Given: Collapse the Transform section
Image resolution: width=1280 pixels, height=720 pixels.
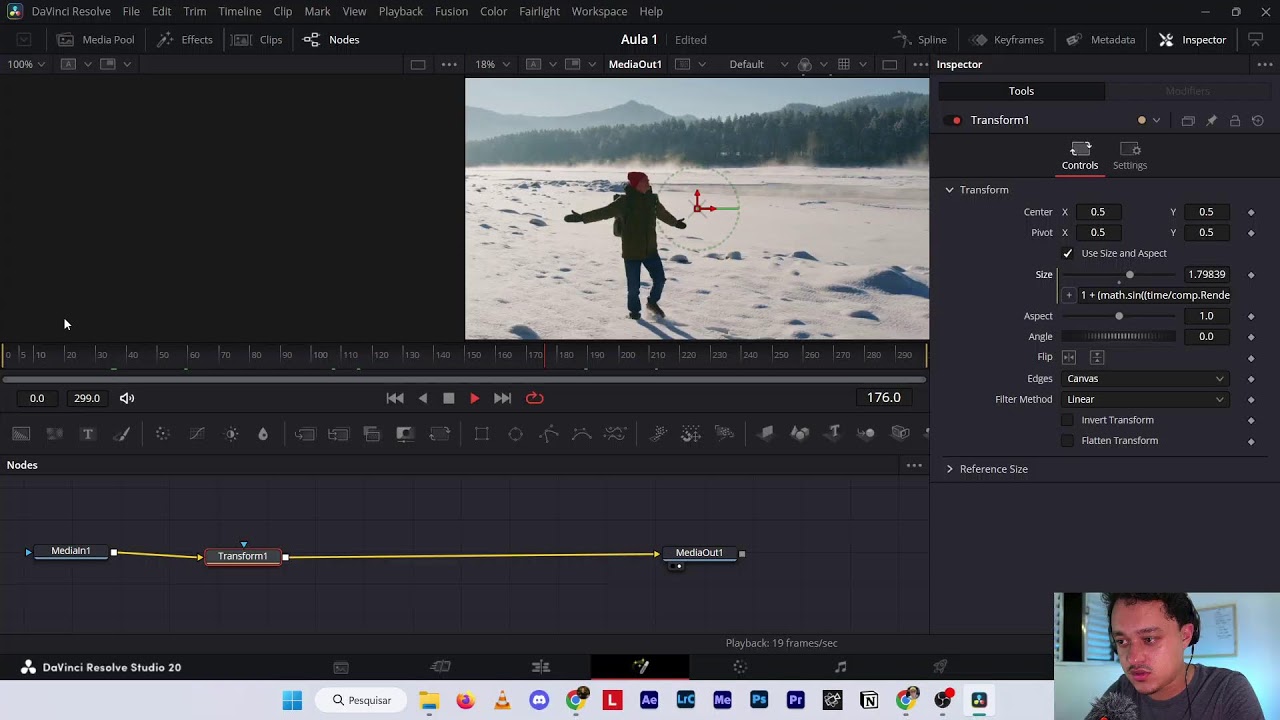Looking at the screenshot, I should pyautogui.click(x=950, y=190).
